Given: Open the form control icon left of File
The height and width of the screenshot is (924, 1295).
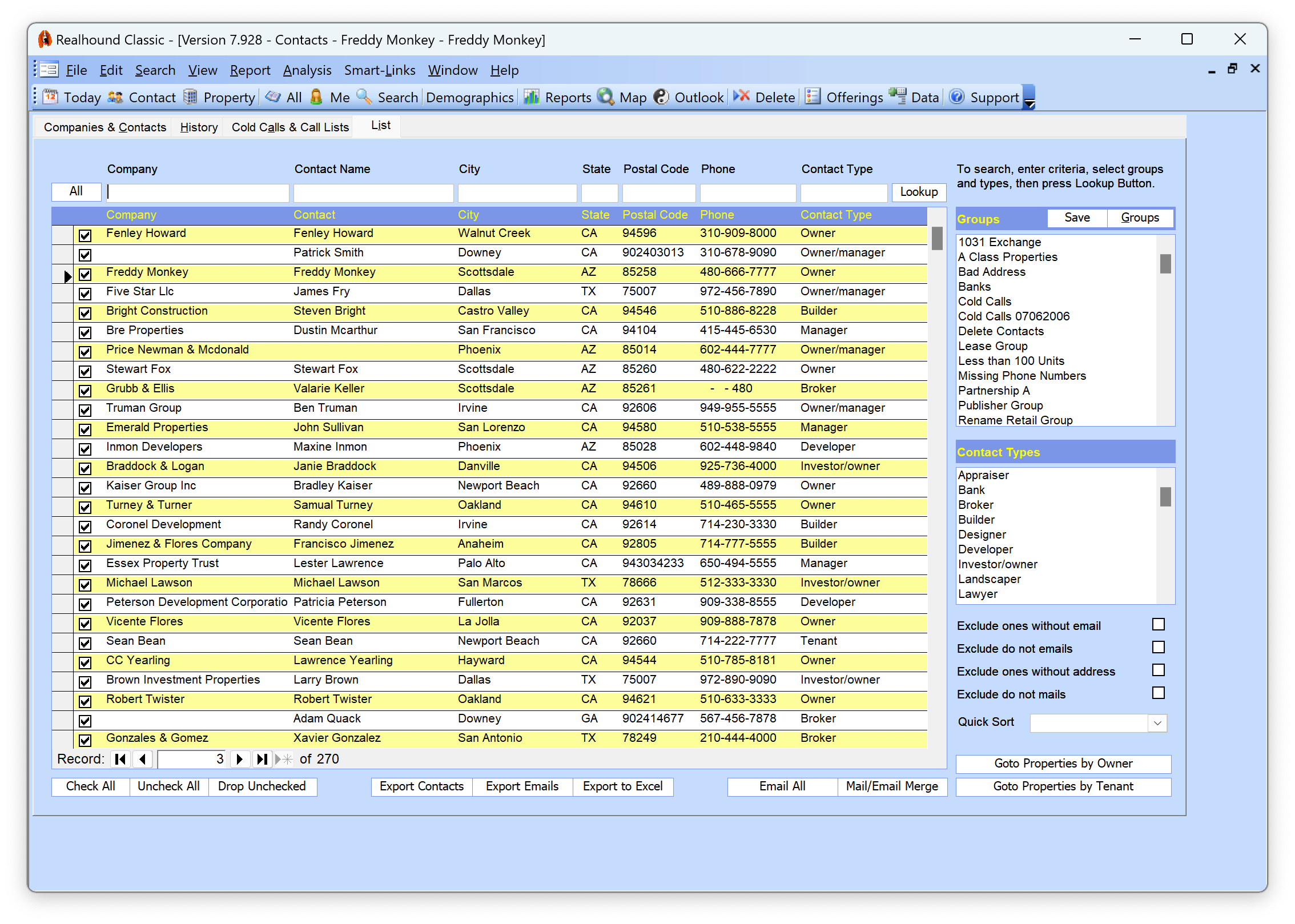Looking at the screenshot, I should [x=49, y=70].
